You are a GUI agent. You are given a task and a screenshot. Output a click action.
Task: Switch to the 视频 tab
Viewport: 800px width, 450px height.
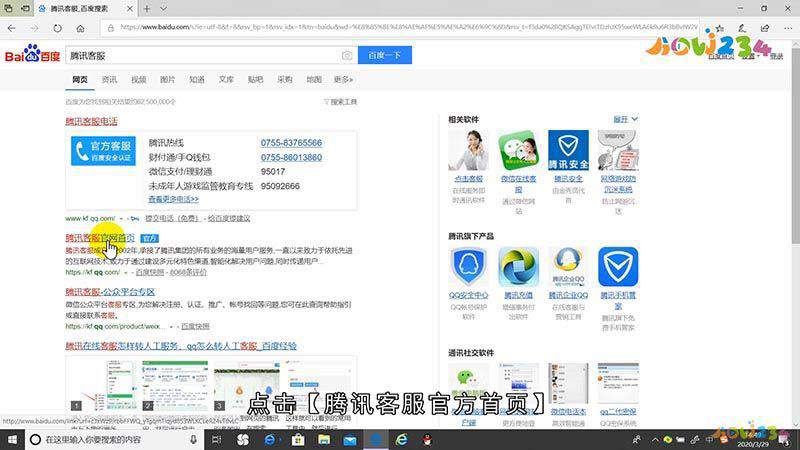point(138,80)
